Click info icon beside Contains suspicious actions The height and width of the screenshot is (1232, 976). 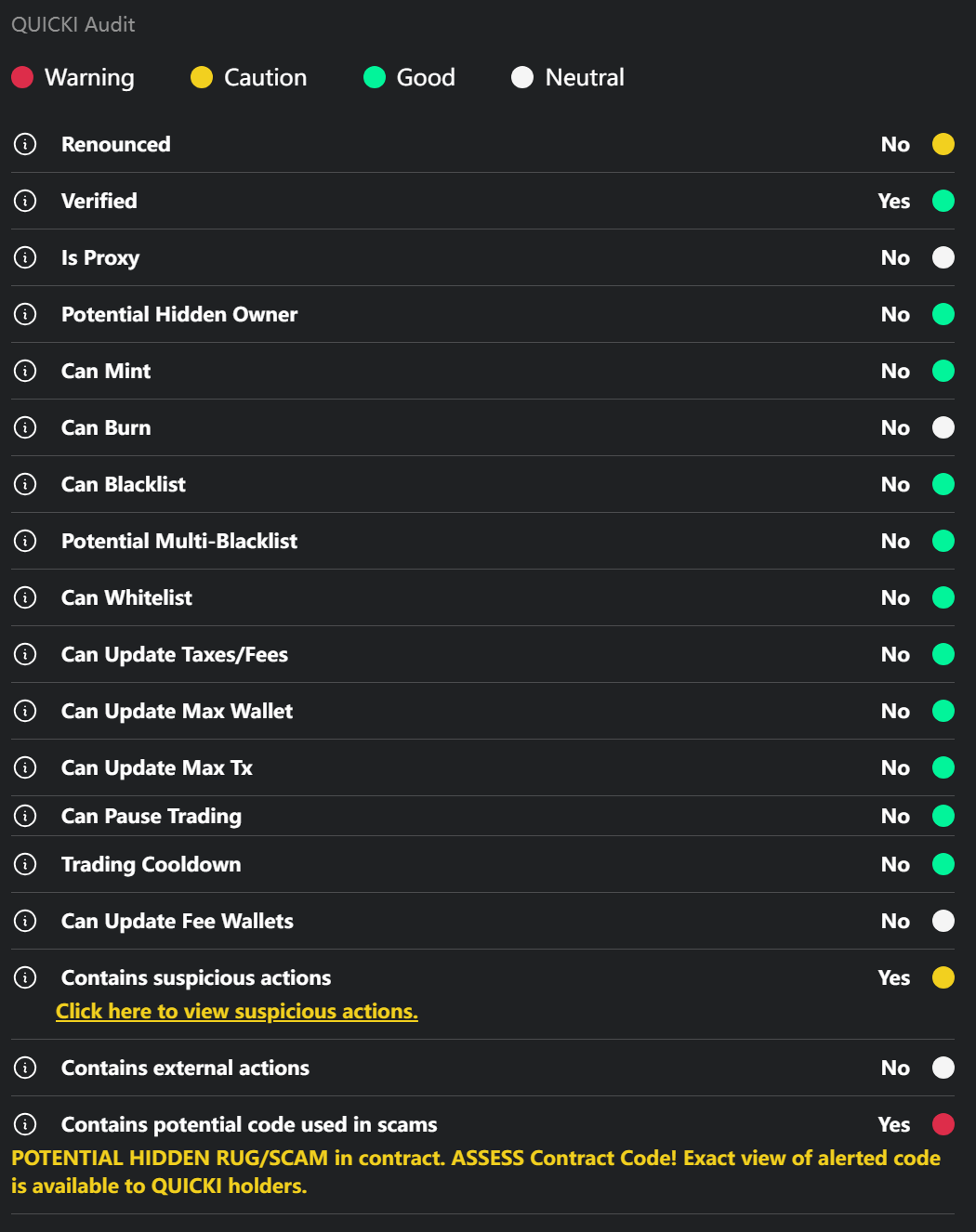25,977
